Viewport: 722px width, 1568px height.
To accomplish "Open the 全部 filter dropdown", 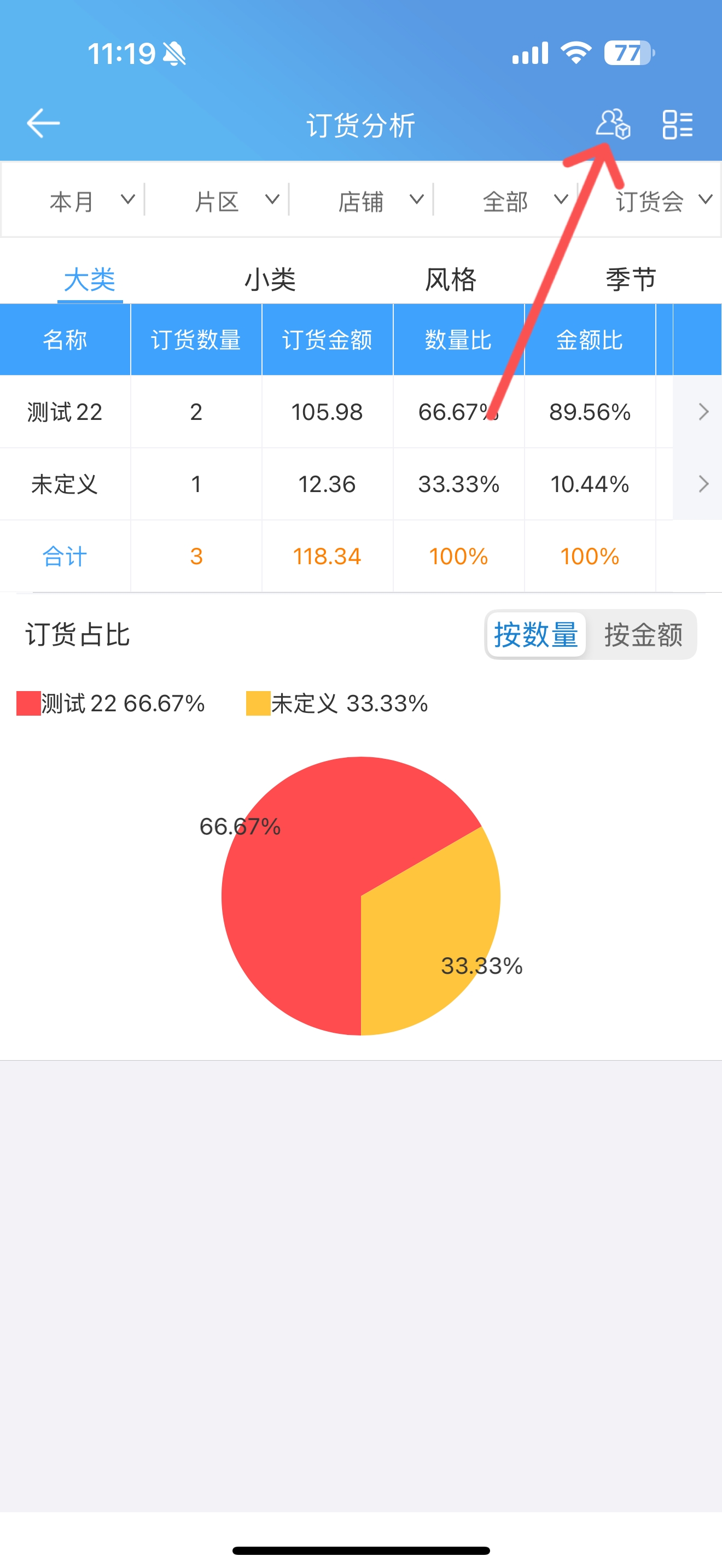I will (524, 200).
